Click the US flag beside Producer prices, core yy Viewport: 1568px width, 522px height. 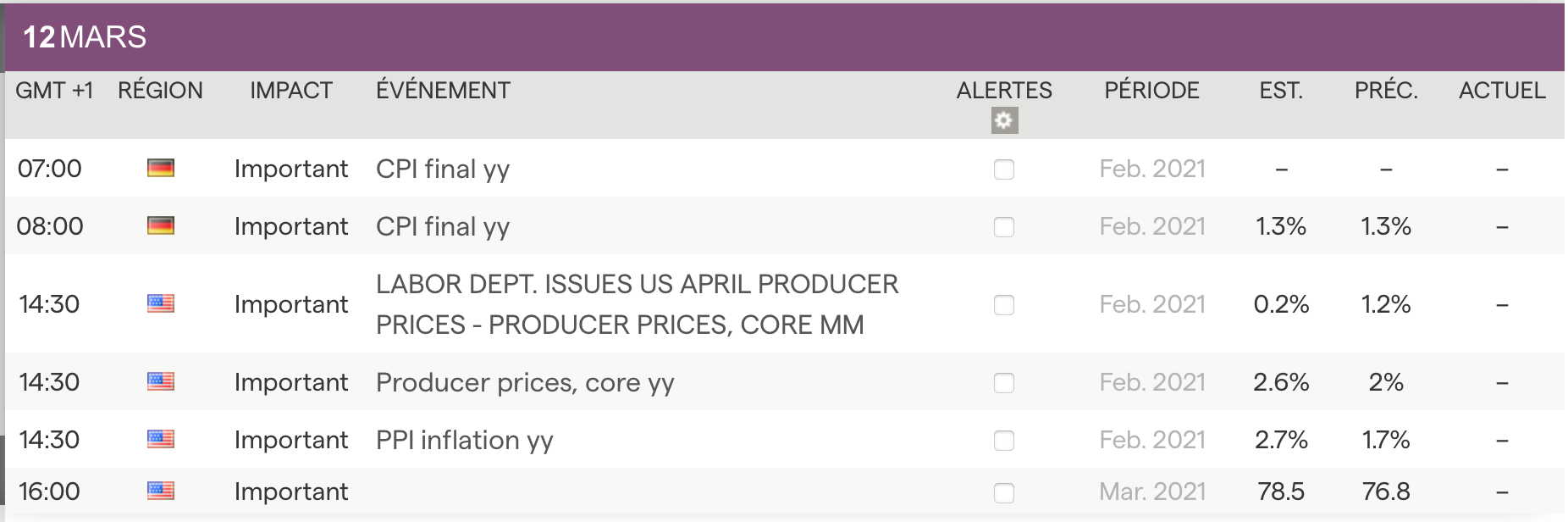point(160,382)
